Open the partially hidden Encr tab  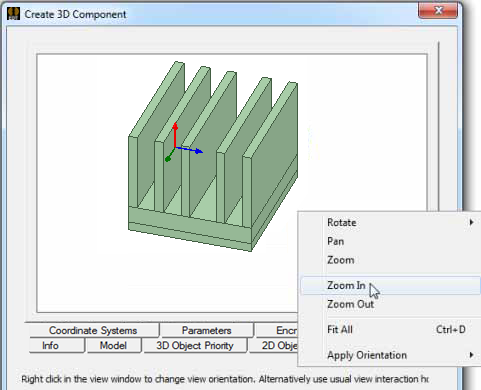(276, 330)
